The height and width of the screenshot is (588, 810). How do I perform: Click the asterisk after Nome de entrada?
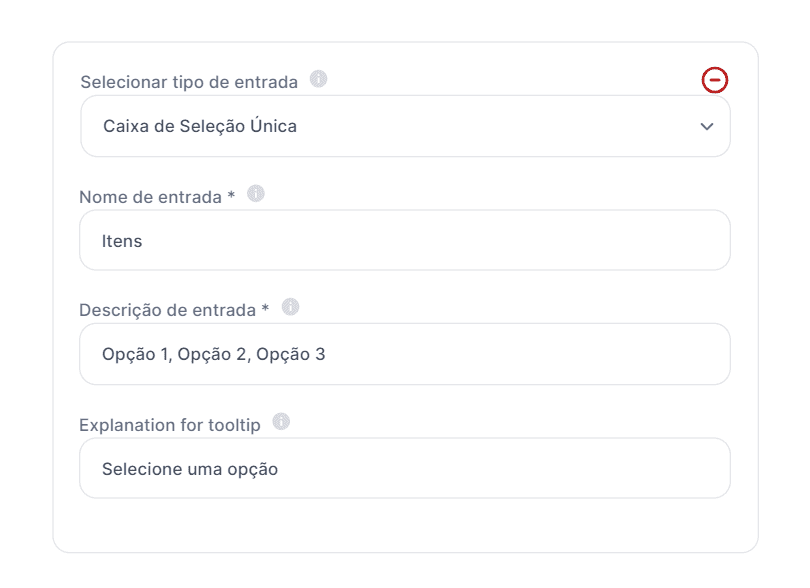pyautogui.click(x=231, y=196)
